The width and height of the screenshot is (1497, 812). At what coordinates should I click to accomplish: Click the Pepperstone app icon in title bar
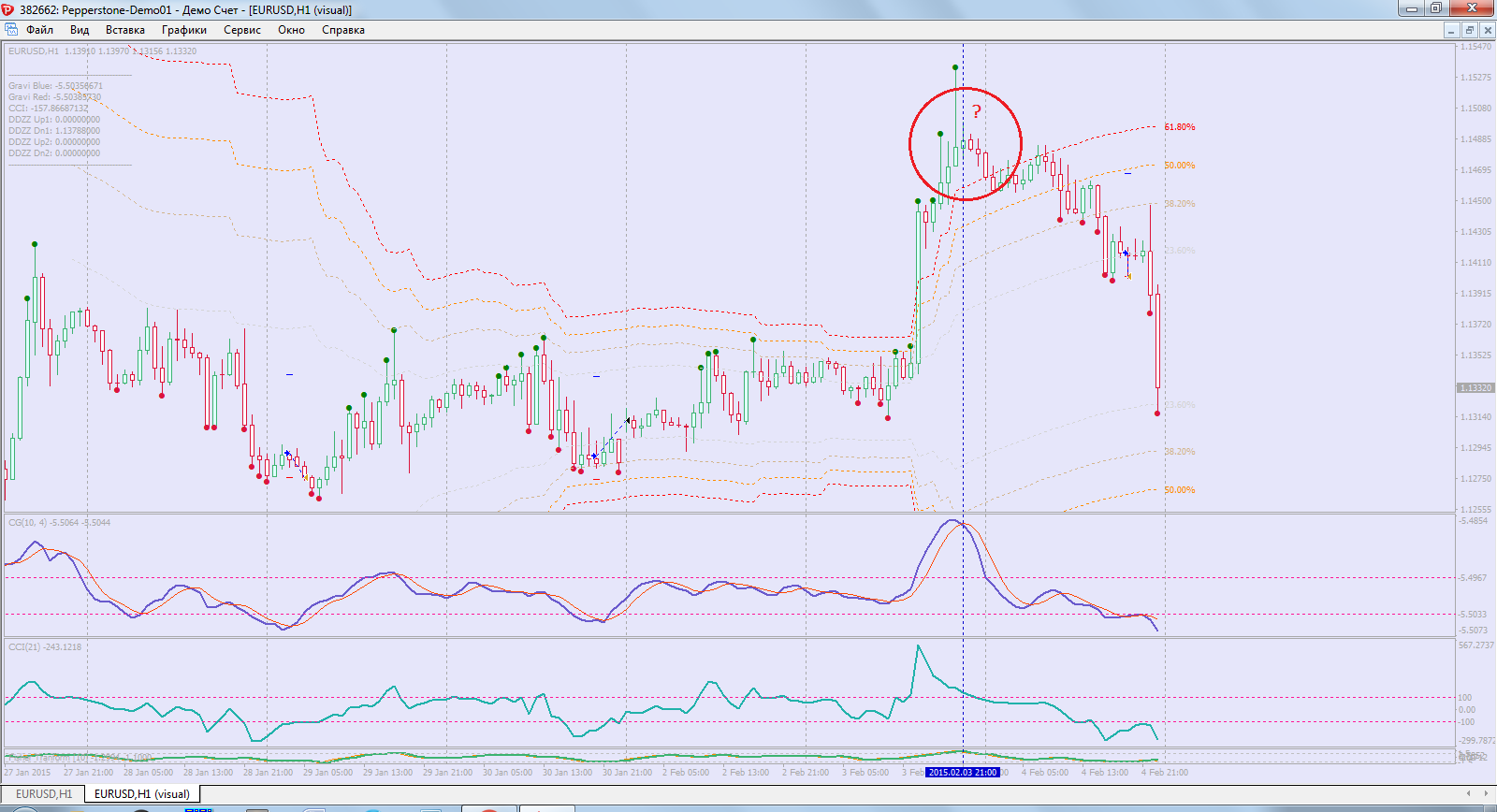pyautogui.click(x=8, y=9)
